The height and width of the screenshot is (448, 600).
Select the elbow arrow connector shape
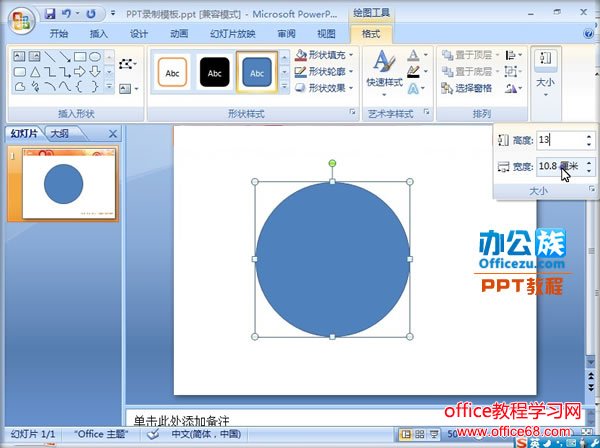click(65, 72)
